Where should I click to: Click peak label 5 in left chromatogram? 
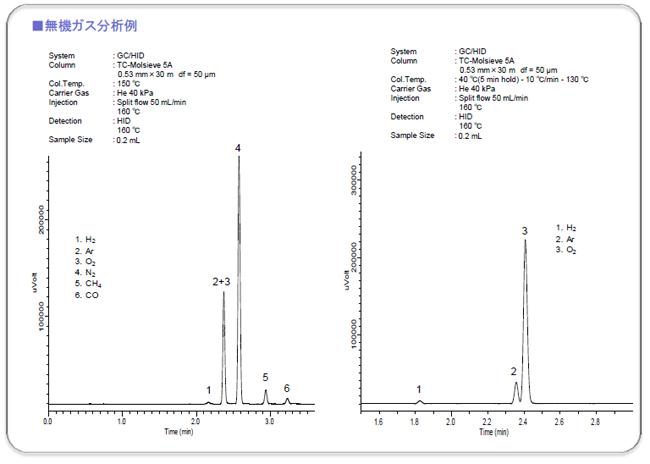[265, 377]
